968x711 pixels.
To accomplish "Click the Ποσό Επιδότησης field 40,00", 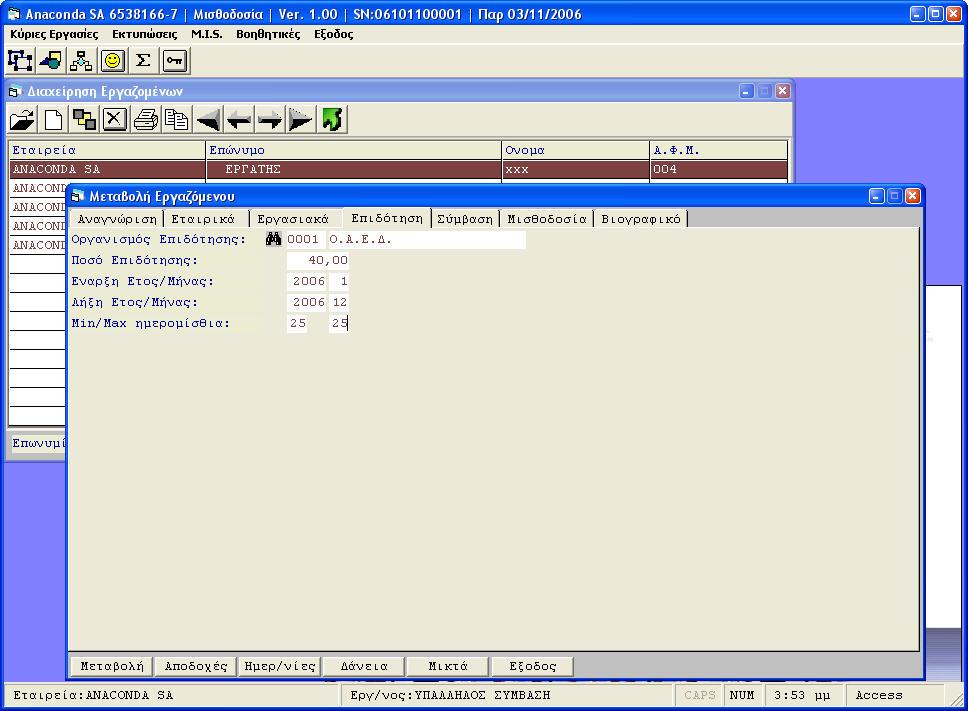I will click(x=317, y=260).
